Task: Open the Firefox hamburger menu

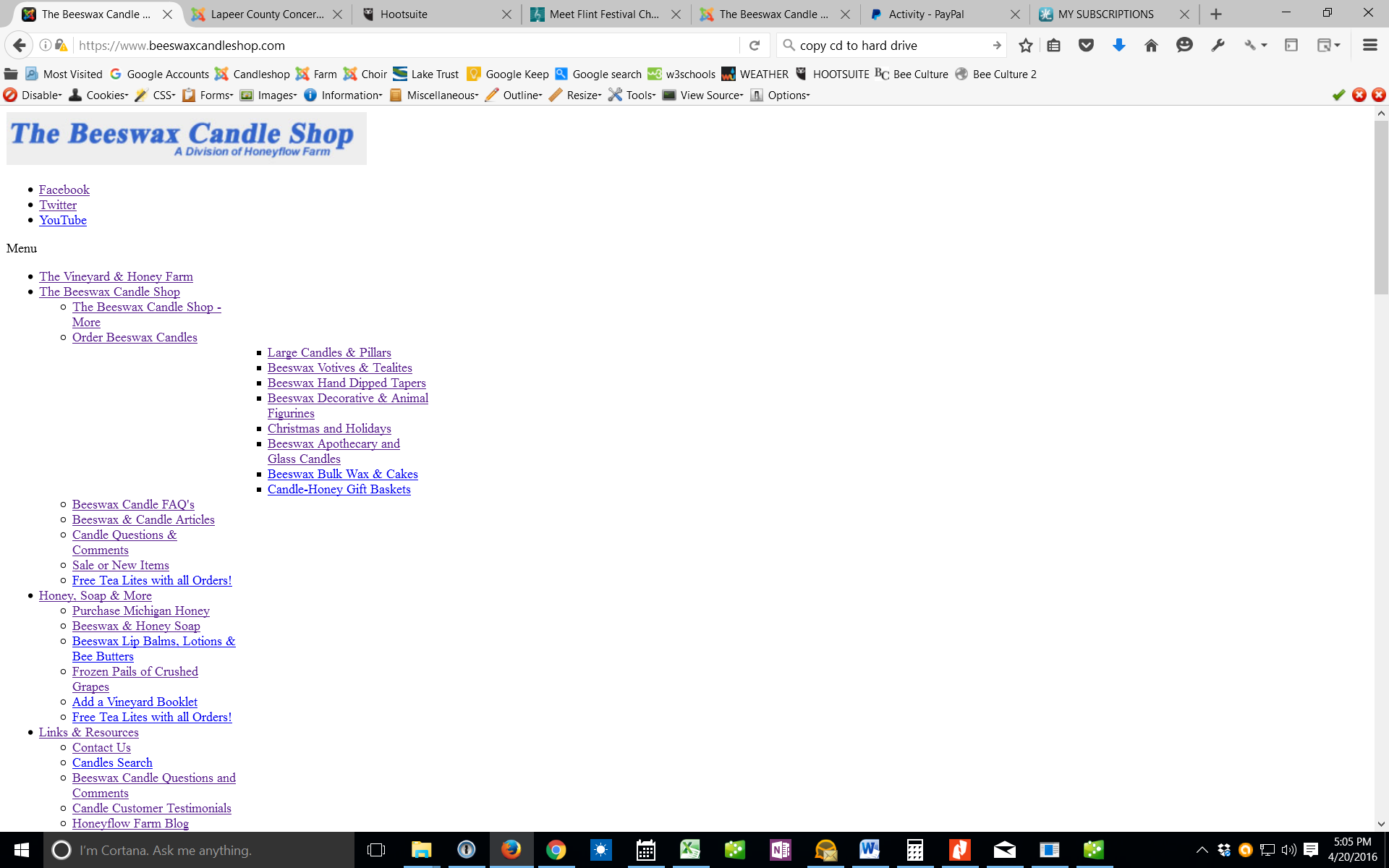Action: point(1369,46)
